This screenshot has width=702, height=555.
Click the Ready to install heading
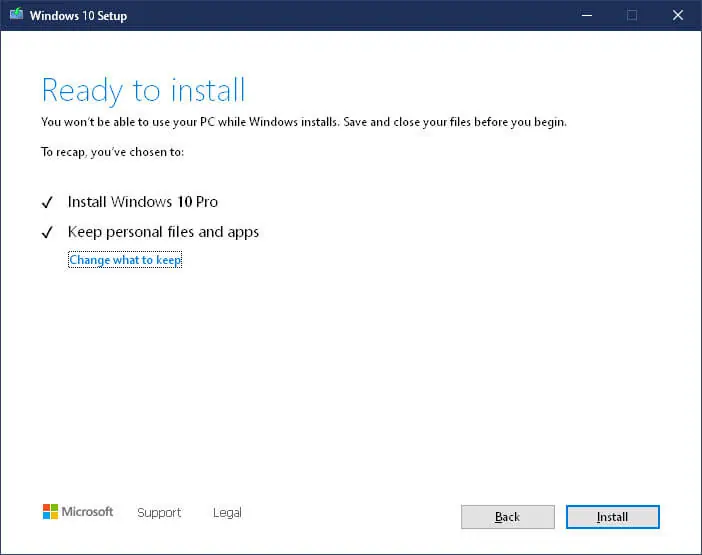(143, 91)
